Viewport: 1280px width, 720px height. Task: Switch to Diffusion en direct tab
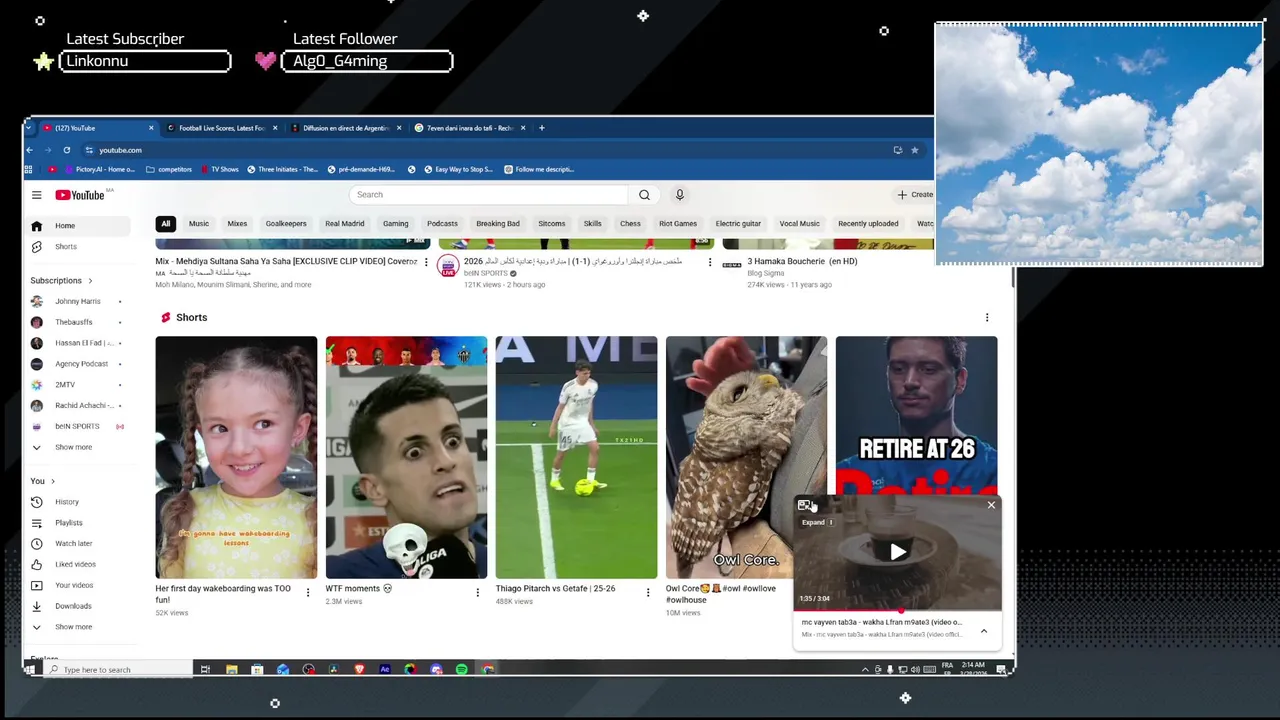(346, 128)
